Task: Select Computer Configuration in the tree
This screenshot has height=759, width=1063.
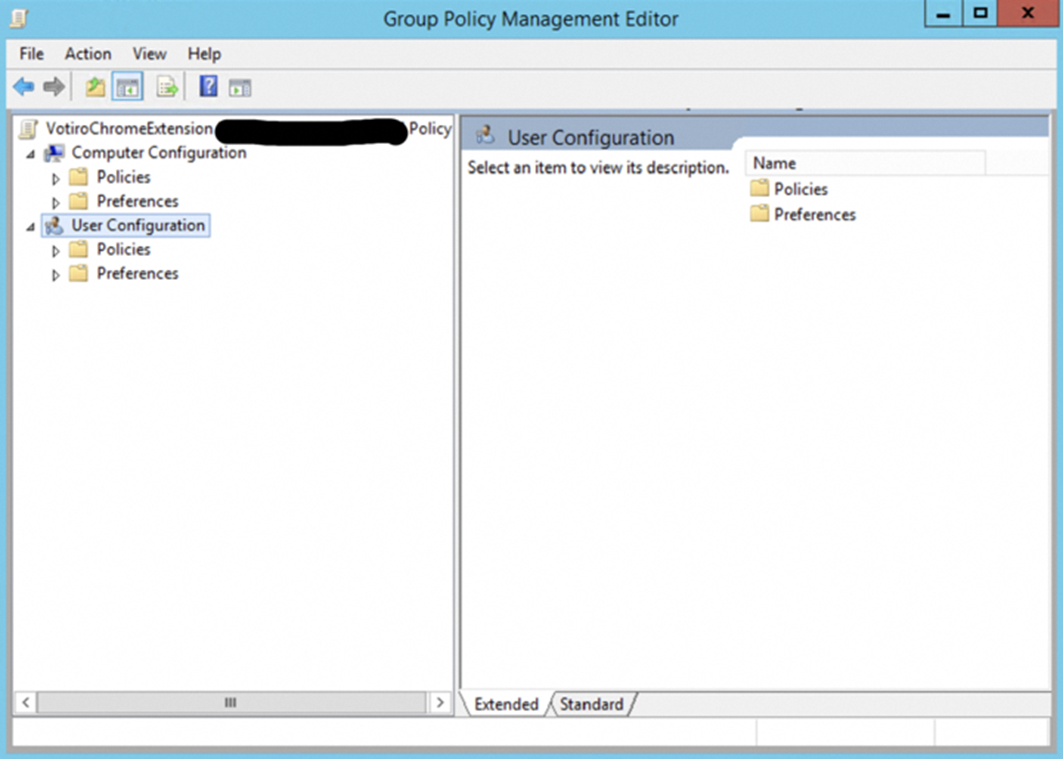Action: point(159,153)
